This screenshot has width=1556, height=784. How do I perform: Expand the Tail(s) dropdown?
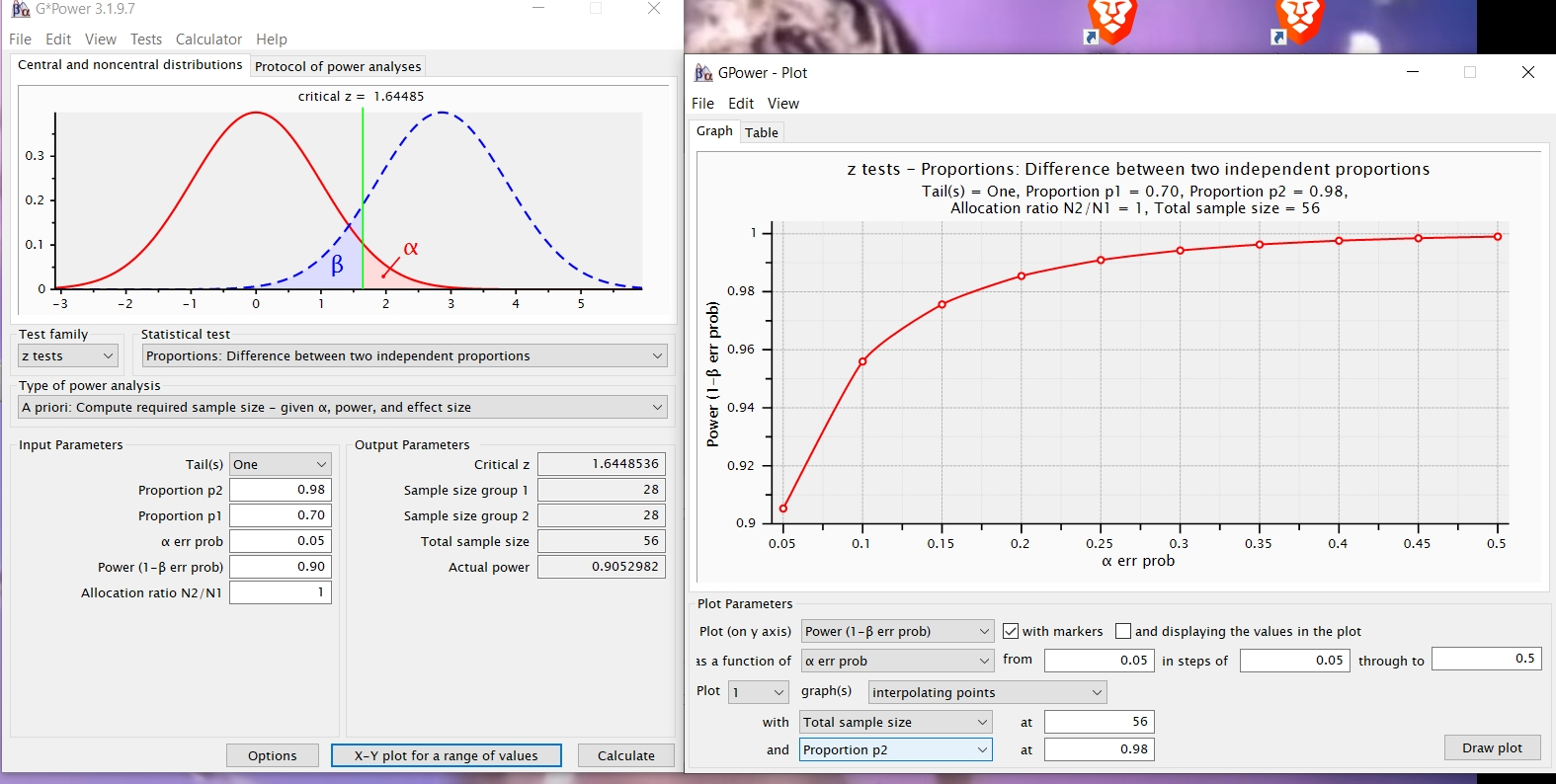click(x=281, y=464)
